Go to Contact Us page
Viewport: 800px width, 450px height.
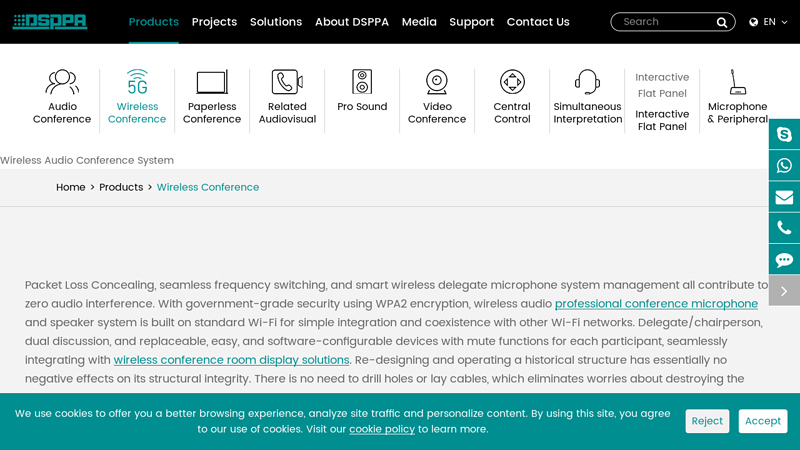tap(538, 22)
